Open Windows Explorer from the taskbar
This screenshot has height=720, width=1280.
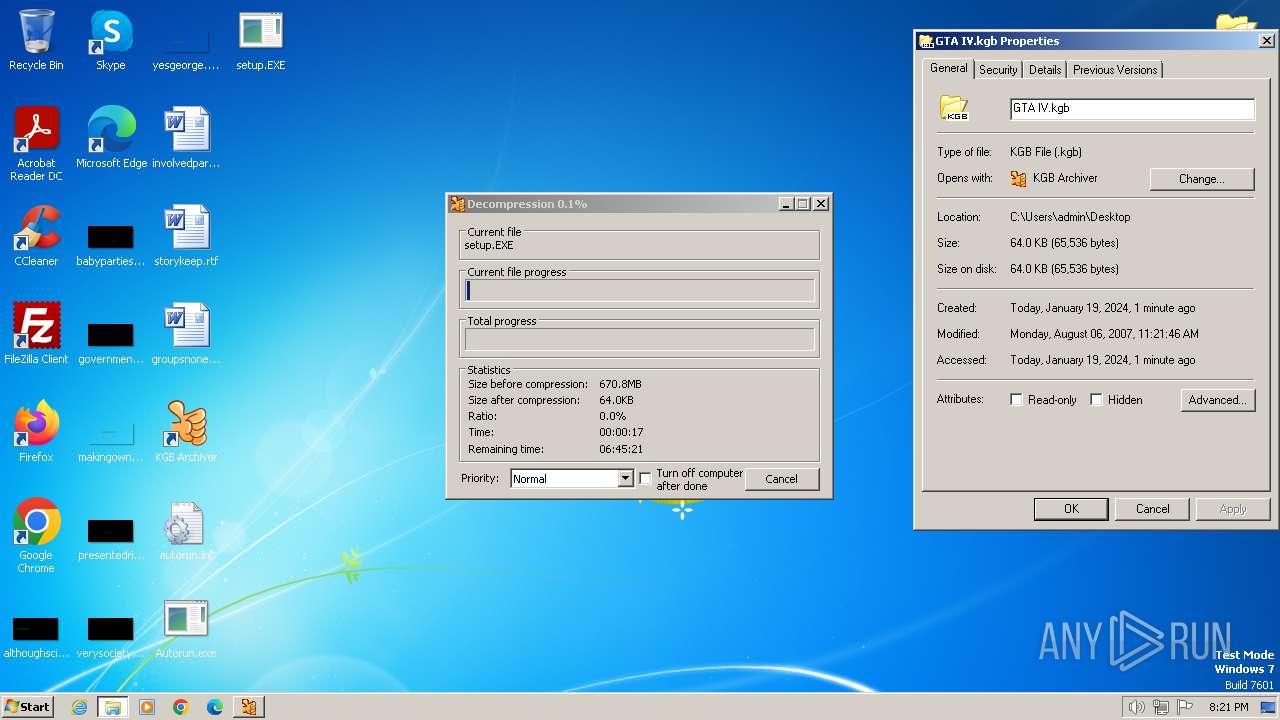pos(113,707)
